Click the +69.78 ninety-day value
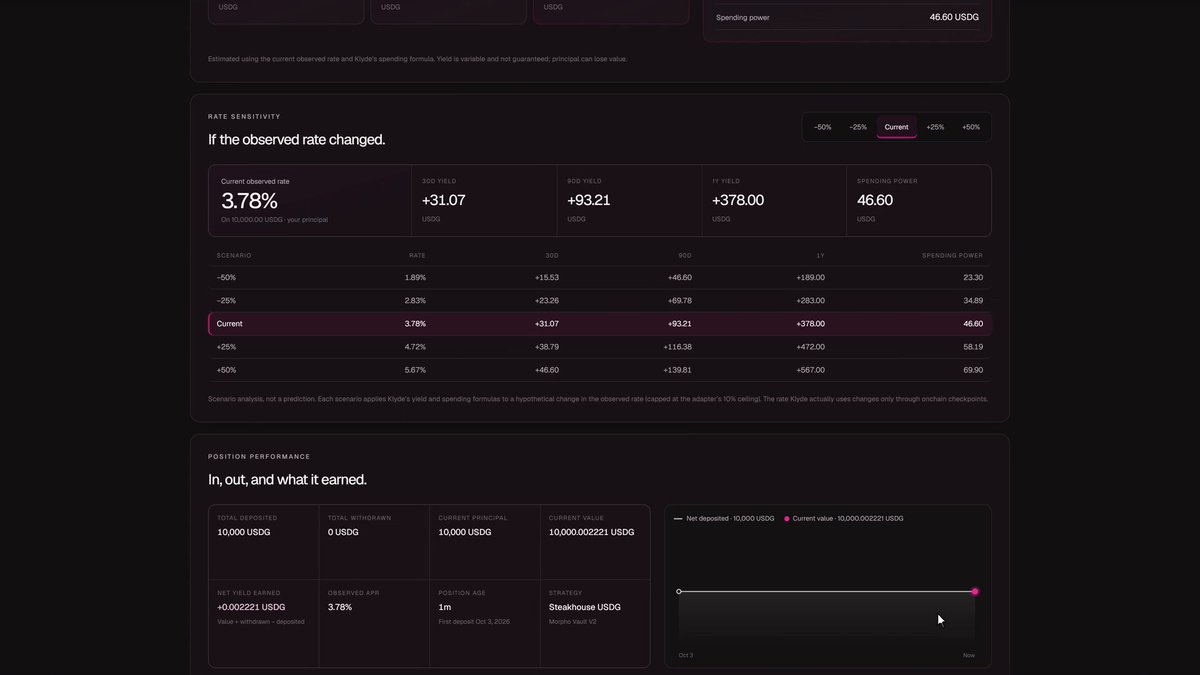 (x=679, y=301)
